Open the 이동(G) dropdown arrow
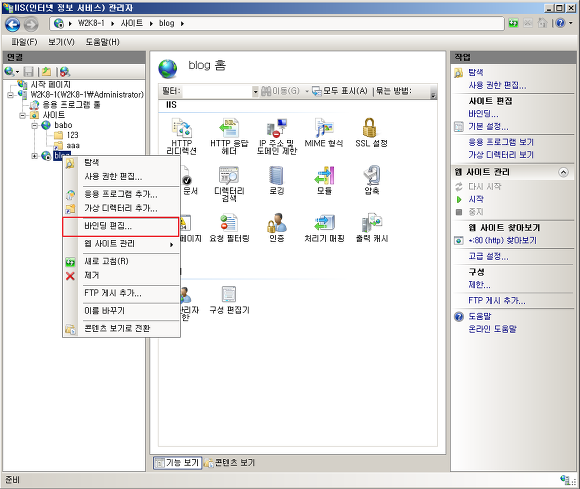The image size is (580, 489). tap(307, 91)
